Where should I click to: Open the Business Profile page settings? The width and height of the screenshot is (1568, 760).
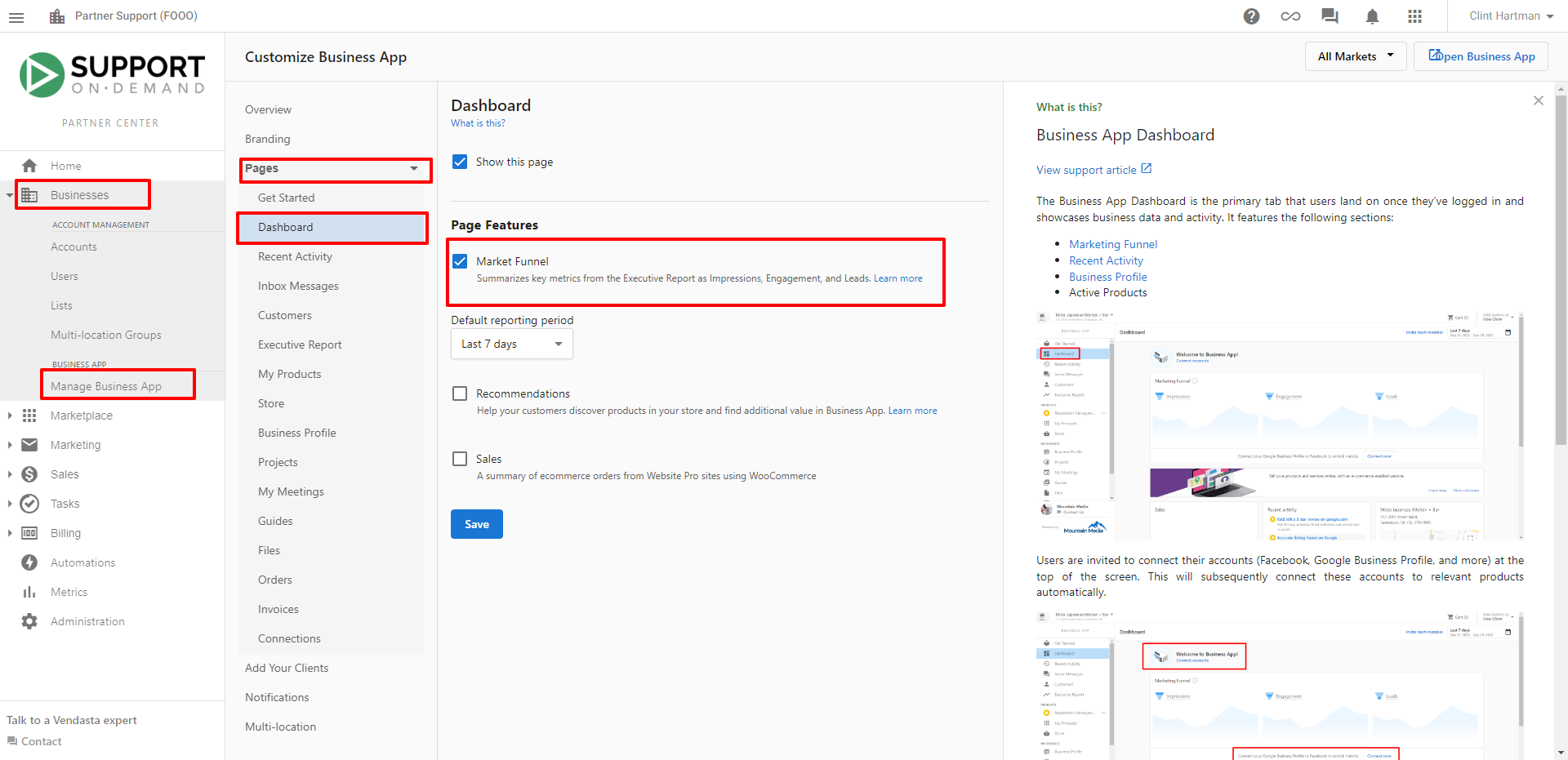pyautogui.click(x=297, y=433)
